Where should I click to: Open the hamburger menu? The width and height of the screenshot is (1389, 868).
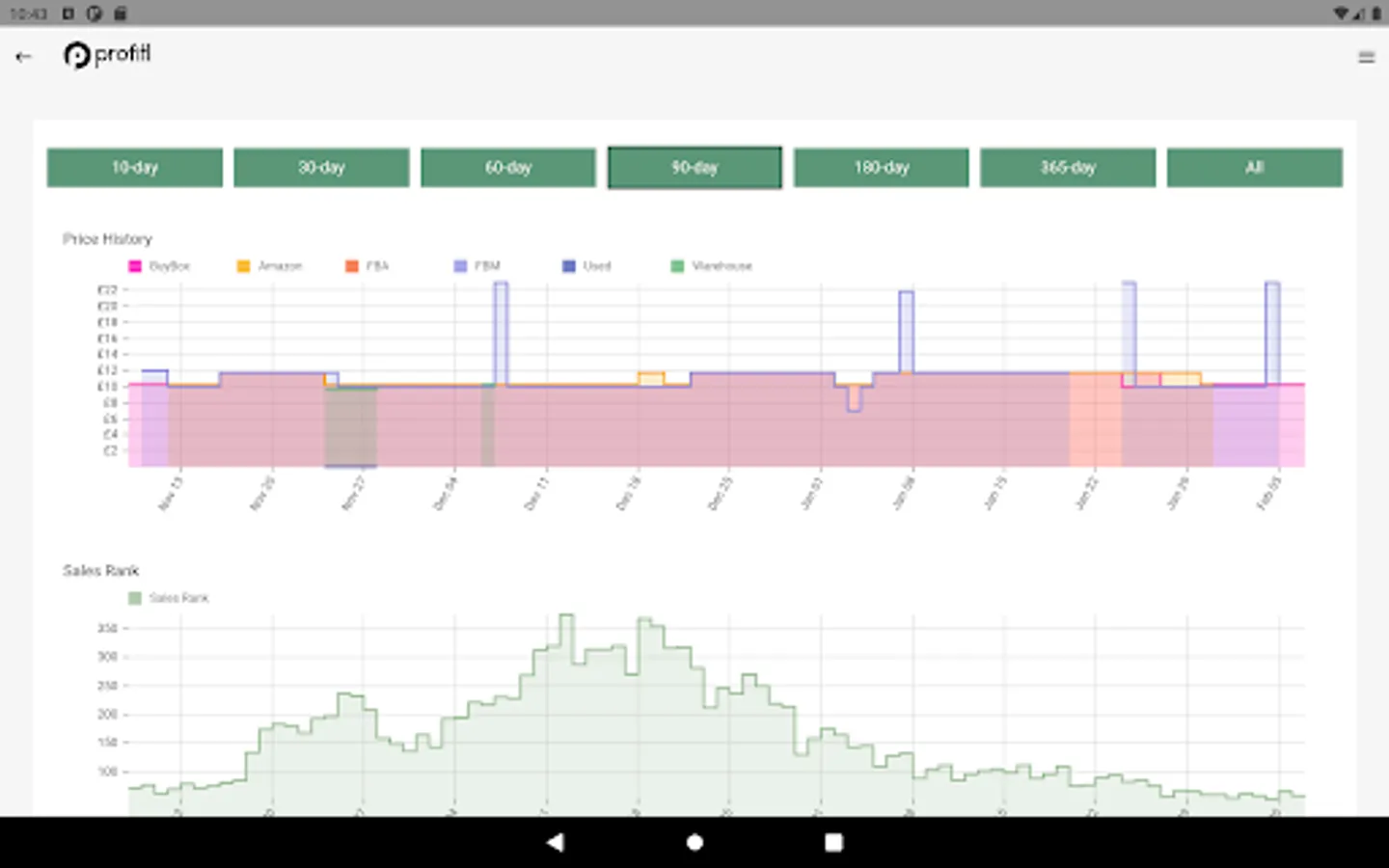pyautogui.click(x=1366, y=58)
